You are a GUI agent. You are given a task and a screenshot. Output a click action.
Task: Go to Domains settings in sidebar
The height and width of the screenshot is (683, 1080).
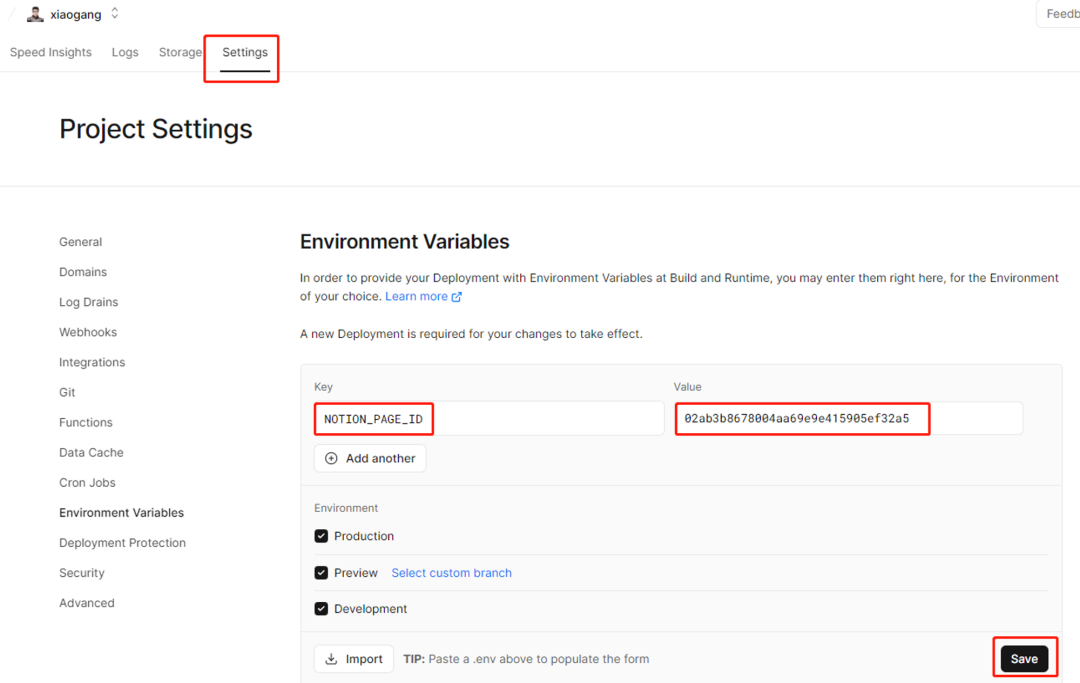pos(83,272)
